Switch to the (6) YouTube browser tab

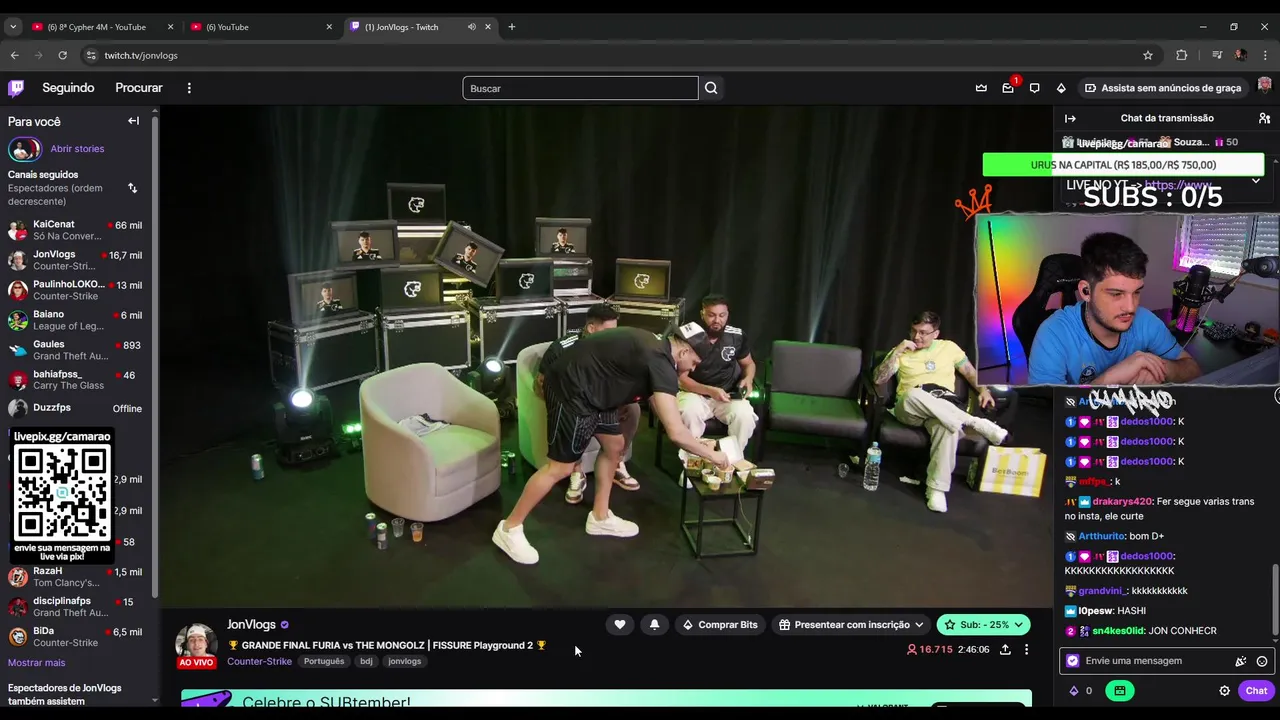(x=262, y=27)
